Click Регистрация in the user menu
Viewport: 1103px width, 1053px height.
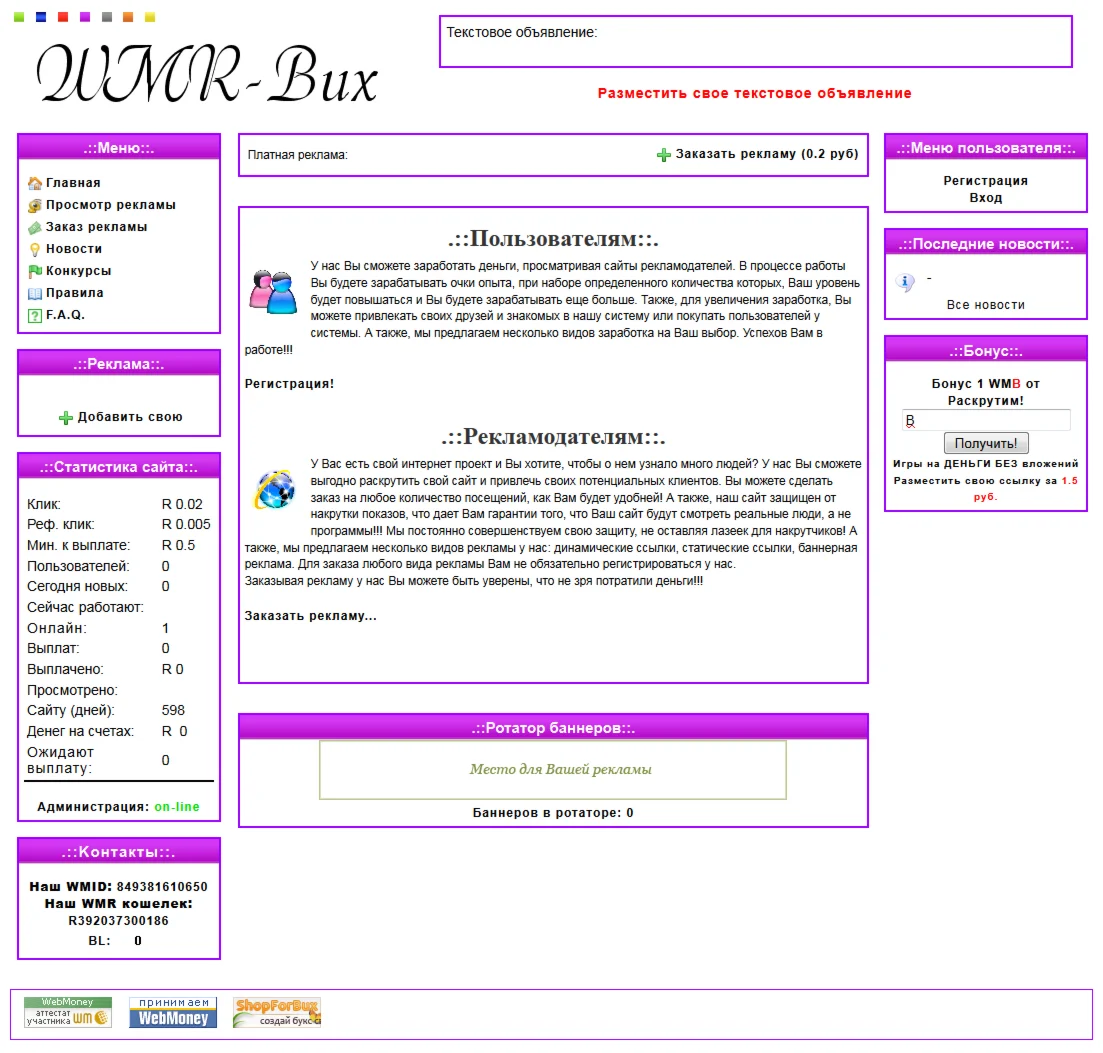[x=986, y=180]
